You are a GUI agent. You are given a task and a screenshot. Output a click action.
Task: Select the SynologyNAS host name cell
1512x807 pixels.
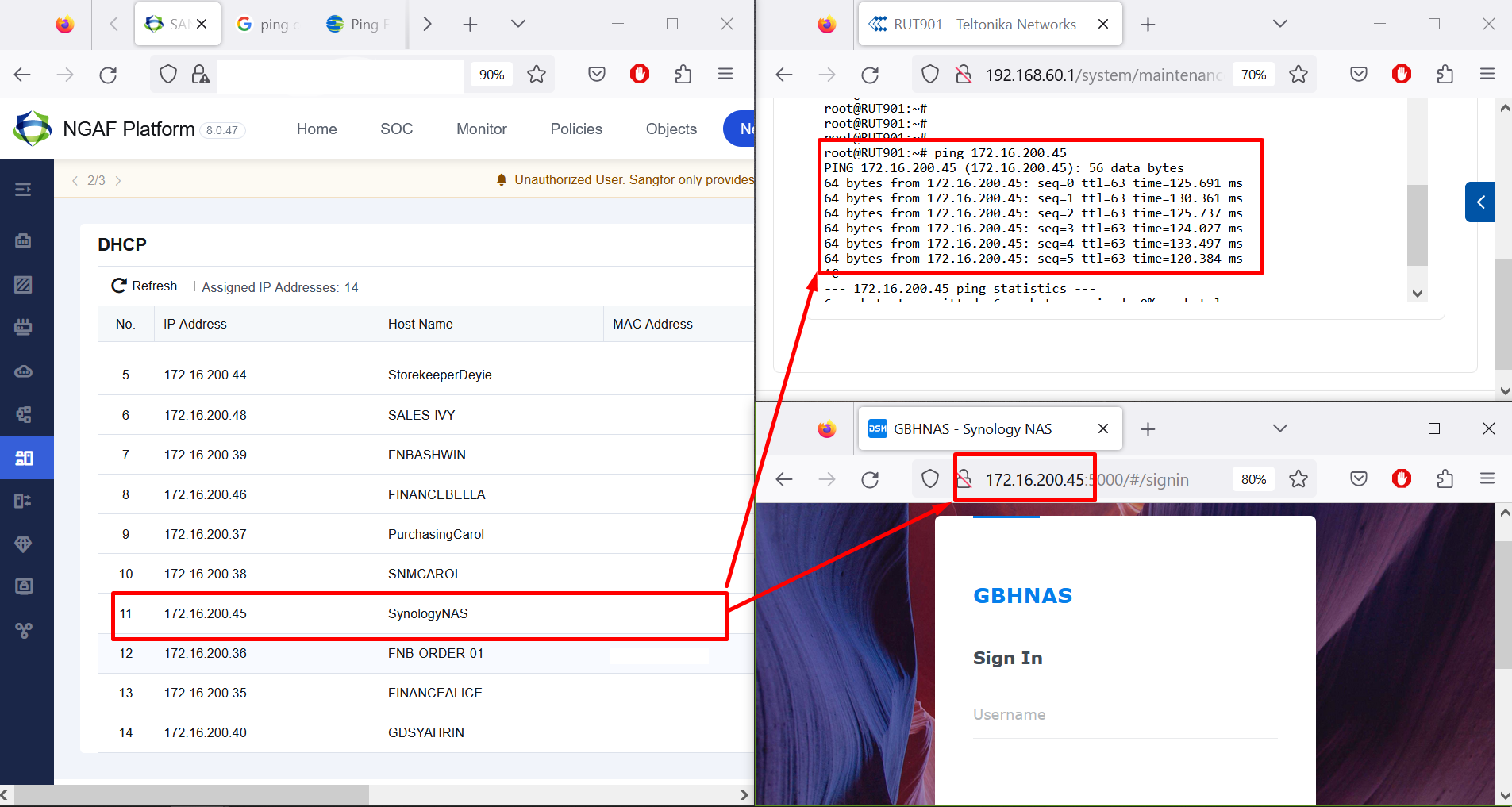click(428, 614)
